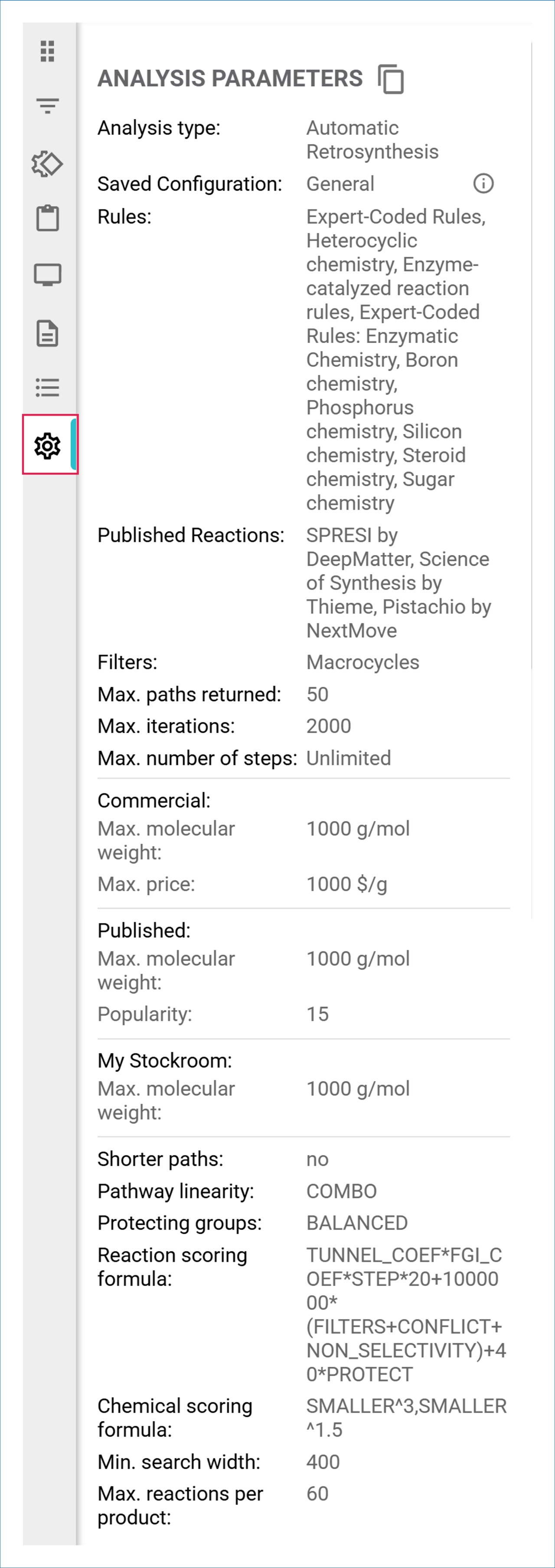555x1568 pixels.
Task: Open the document page icon in sidebar
Action: pyautogui.click(x=48, y=333)
